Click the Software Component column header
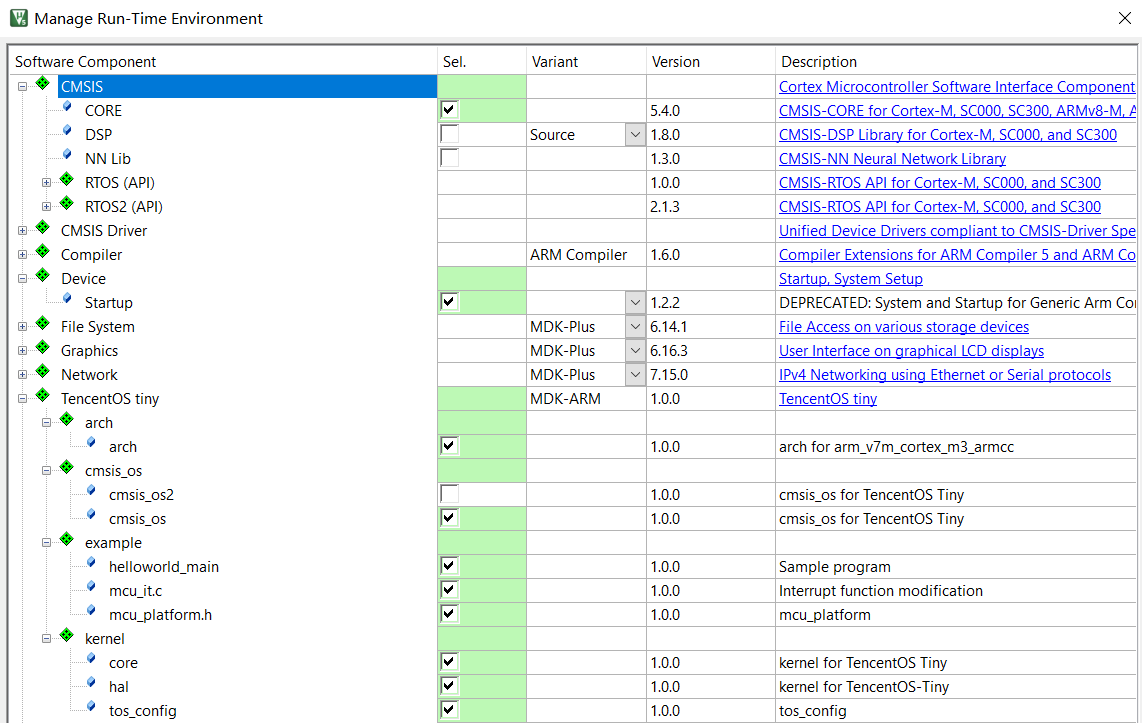Screen dimensions: 1142x723 [x=223, y=62]
